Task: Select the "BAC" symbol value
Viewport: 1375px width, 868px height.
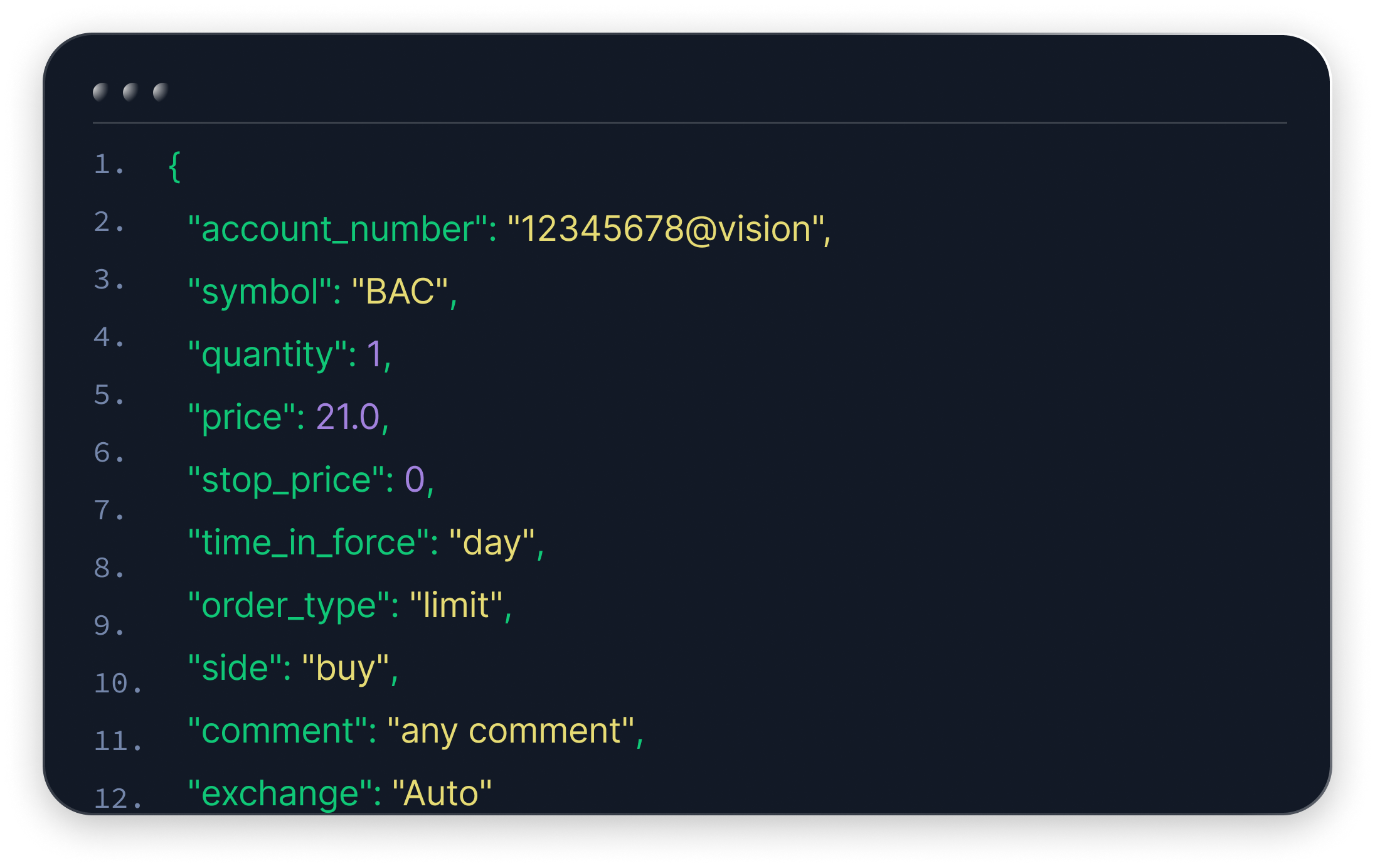Action: click(400, 292)
